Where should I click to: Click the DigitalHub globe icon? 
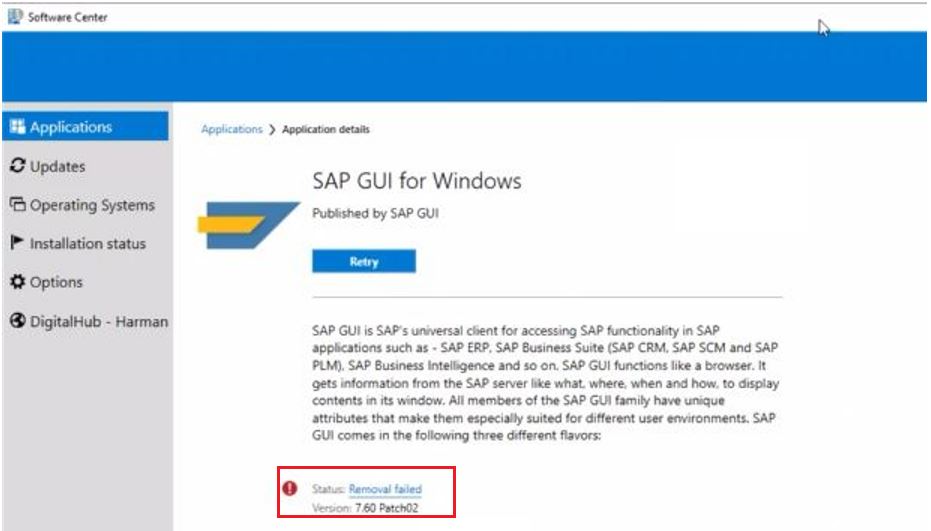click(17, 321)
